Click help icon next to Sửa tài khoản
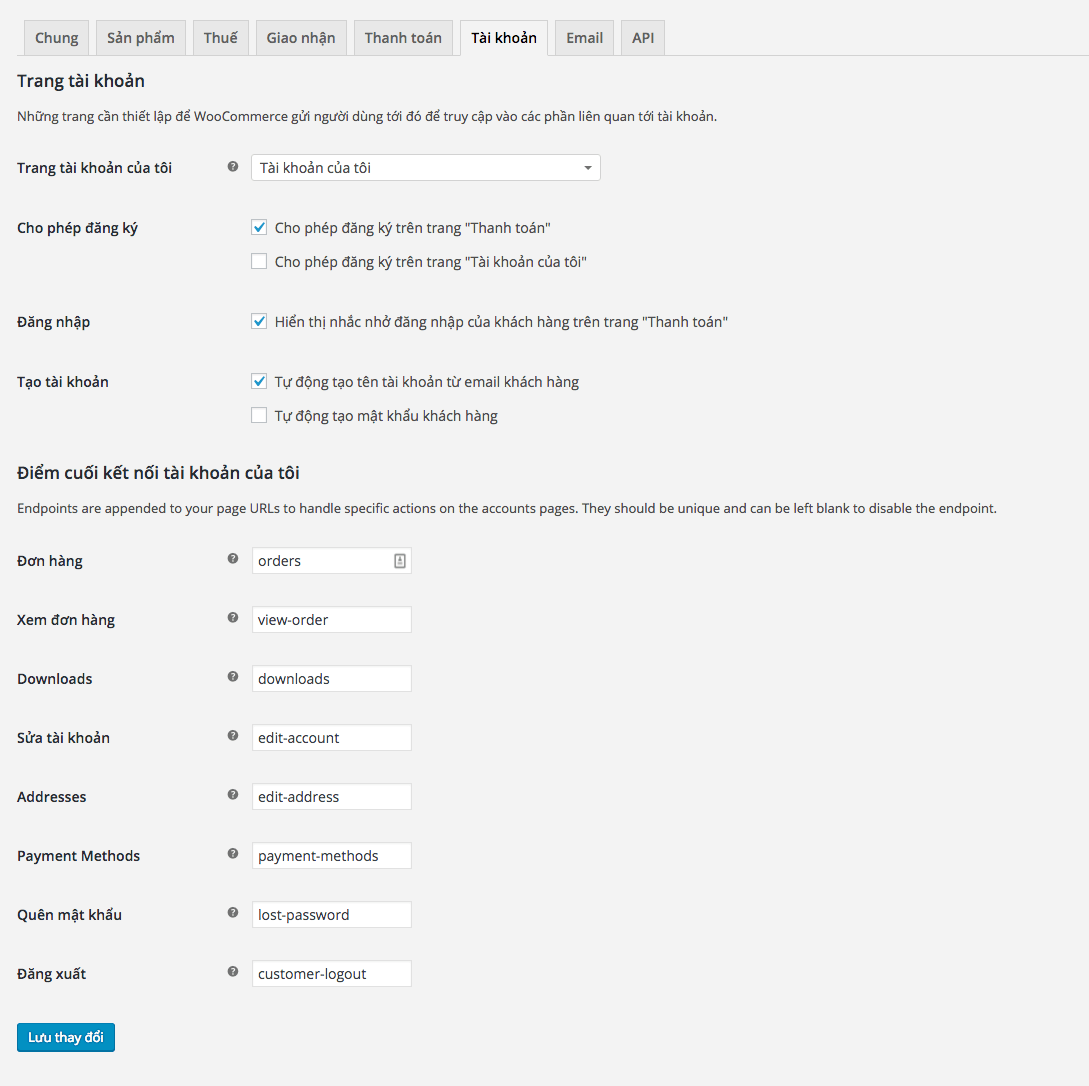Image resolution: width=1089 pixels, height=1086 pixels. [x=233, y=736]
